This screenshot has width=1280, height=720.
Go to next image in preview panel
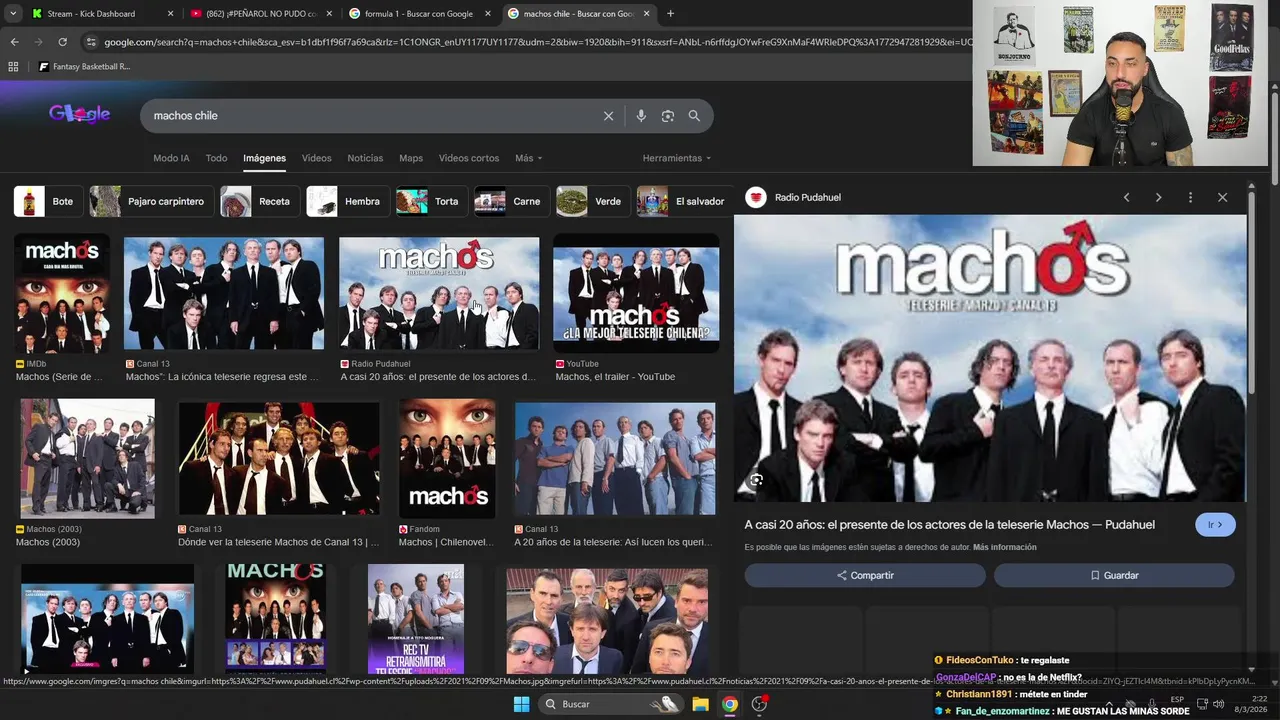click(x=1158, y=198)
